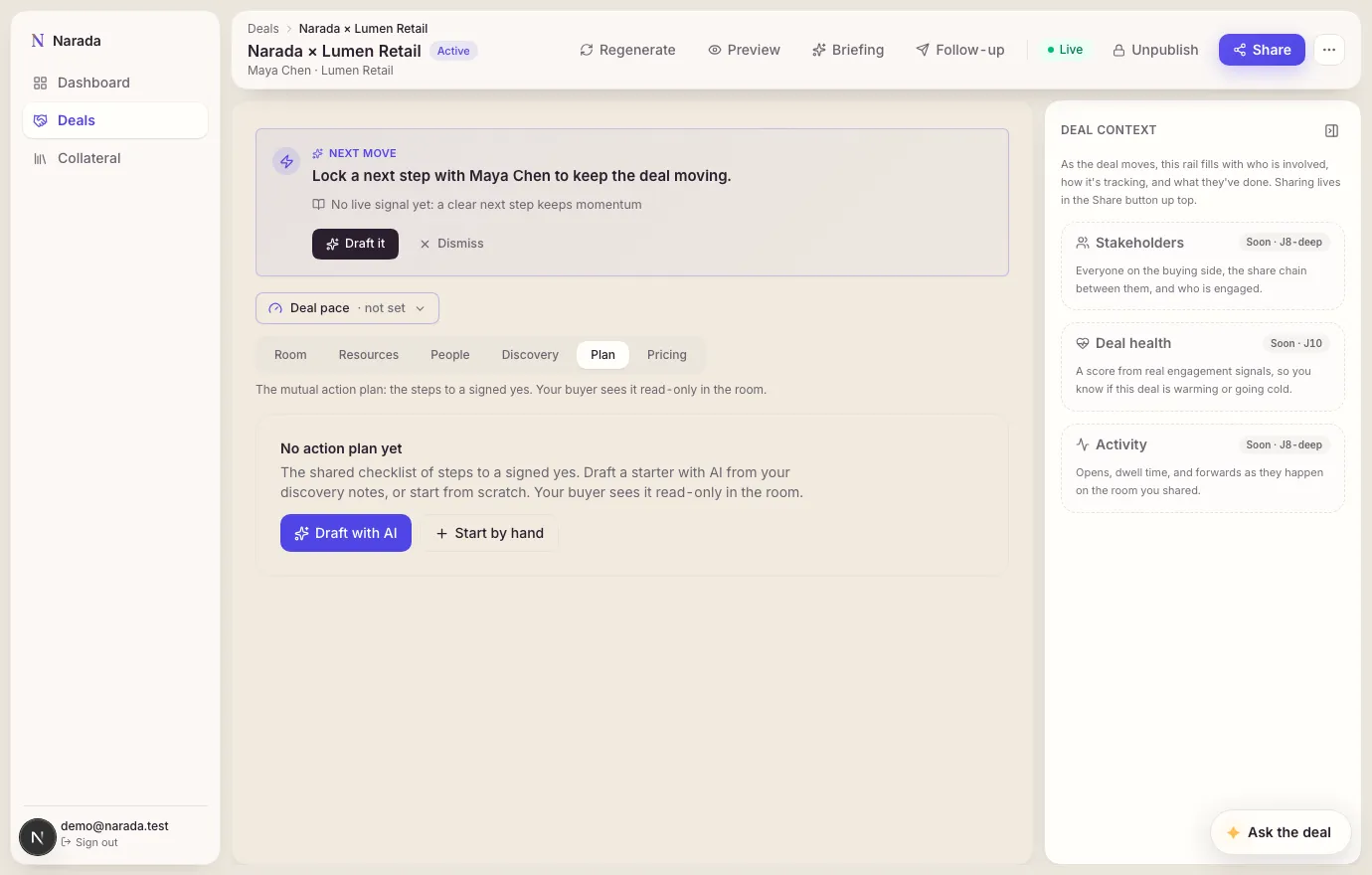The height and width of the screenshot is (875, 1372).
Task: Click Draft with AI button
Action: click(x=346, y=533)
